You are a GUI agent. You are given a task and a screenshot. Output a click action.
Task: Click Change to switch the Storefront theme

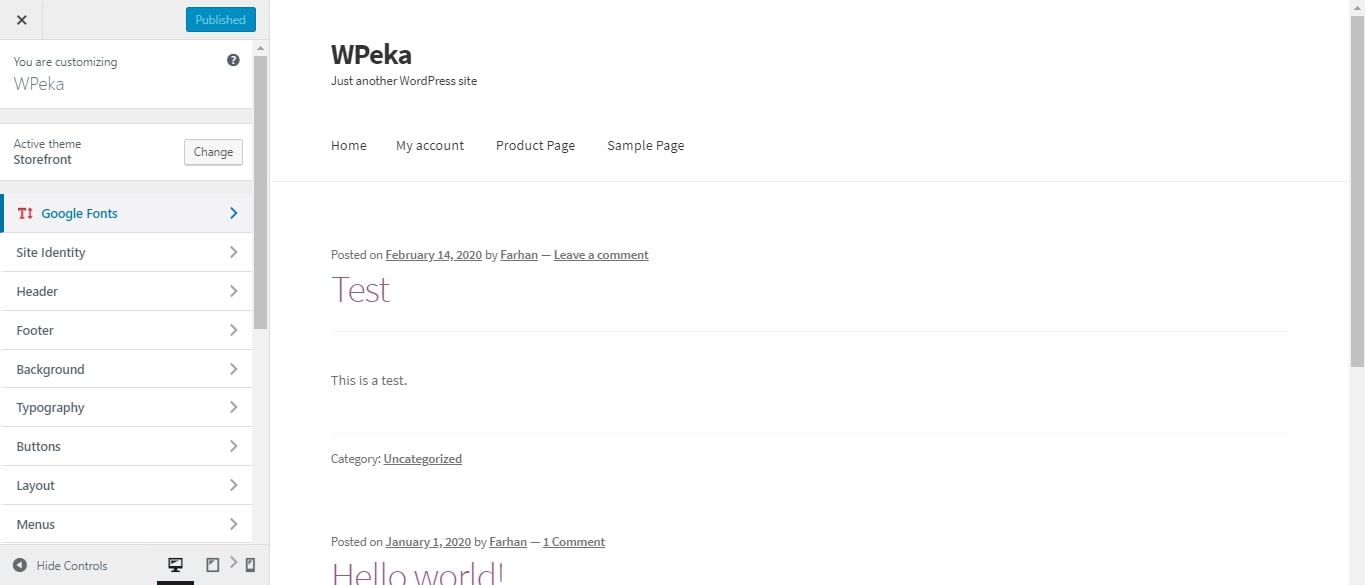pos(213,152)
